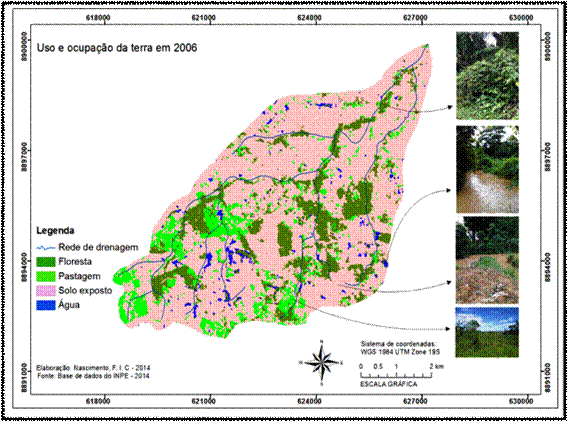Click the Fonte Base de dados INPE text

[x=93, y=376]
